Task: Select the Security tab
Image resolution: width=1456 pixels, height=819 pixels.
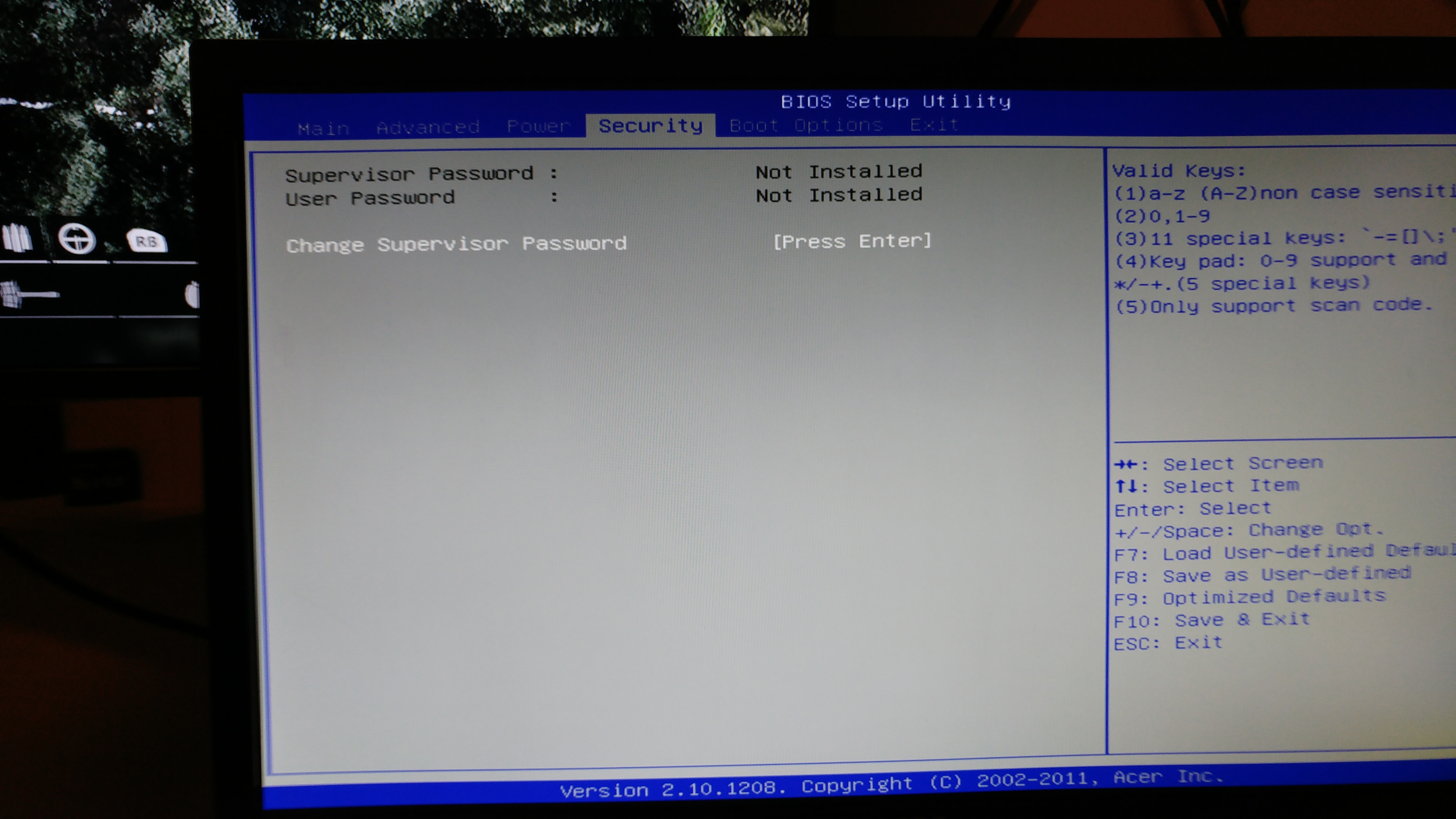Action: 650,126
